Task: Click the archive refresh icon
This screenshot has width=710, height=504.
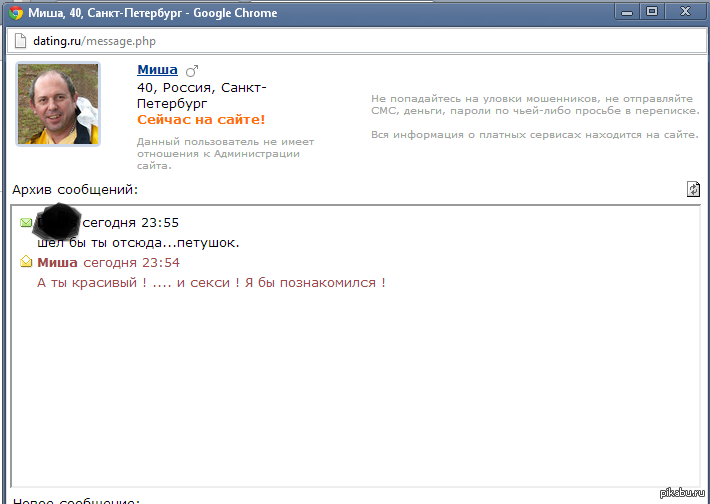Action: (693, 189)
